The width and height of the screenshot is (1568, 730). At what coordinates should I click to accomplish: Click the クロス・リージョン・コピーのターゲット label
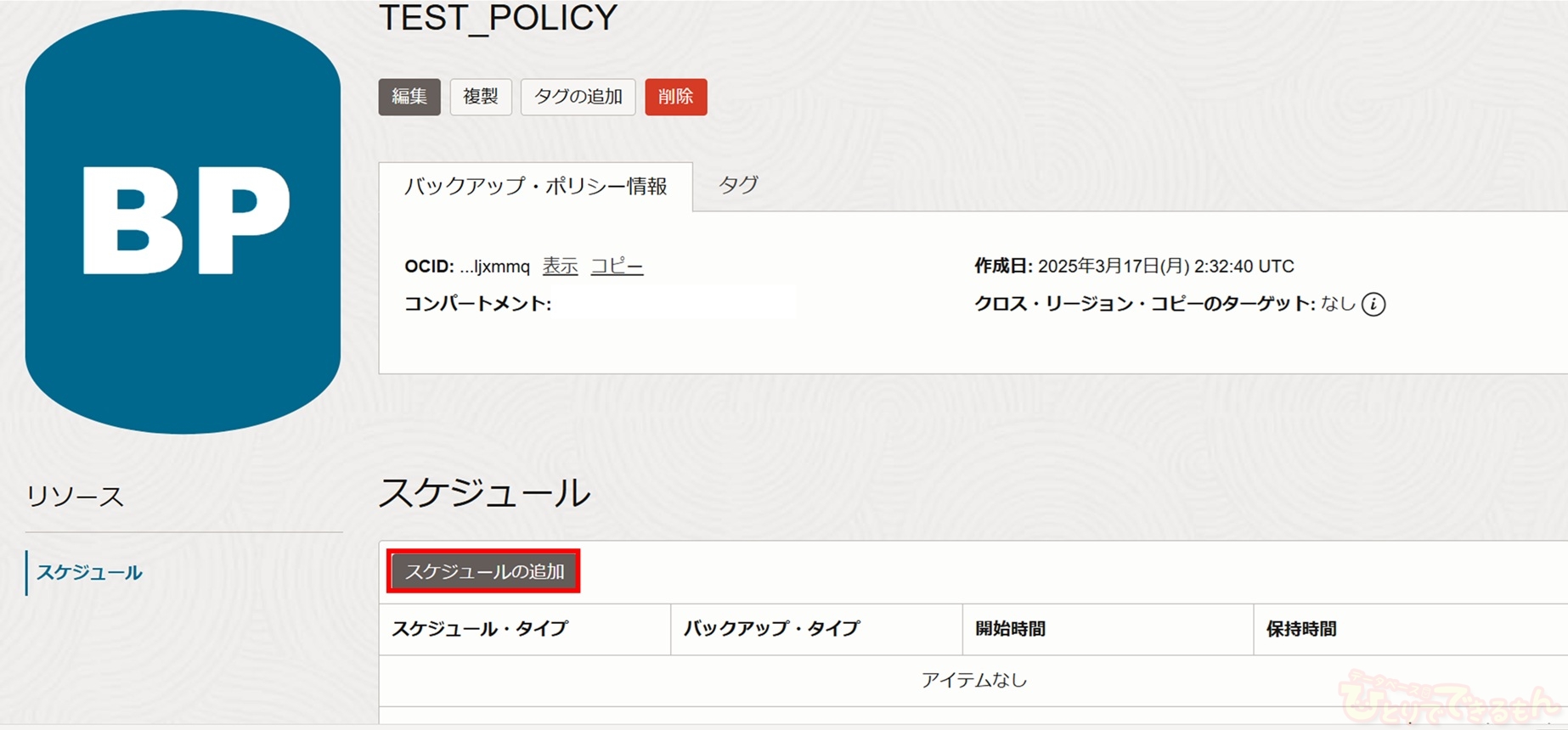(1144, 304)
